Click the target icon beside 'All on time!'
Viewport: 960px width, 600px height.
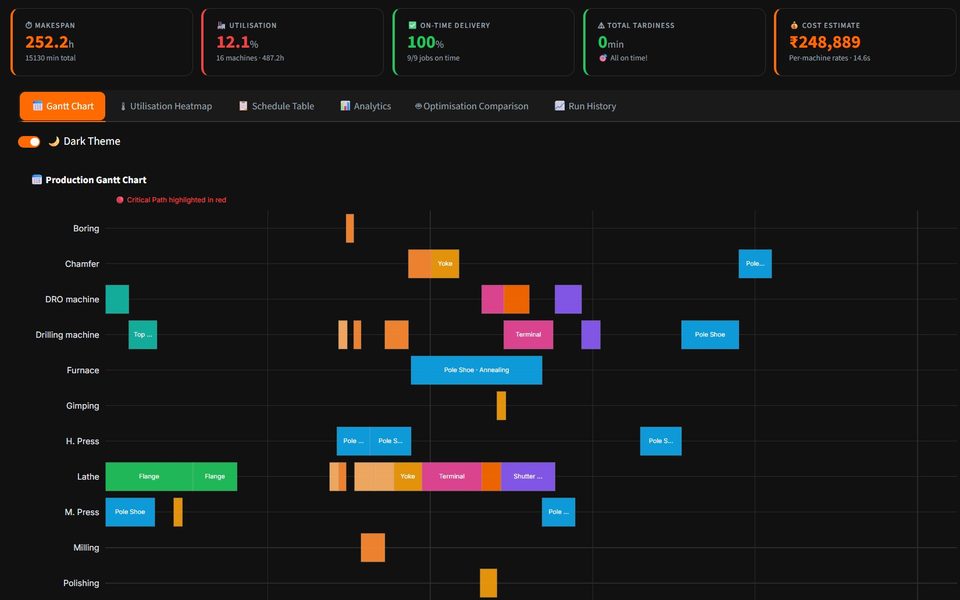[602, 58]
